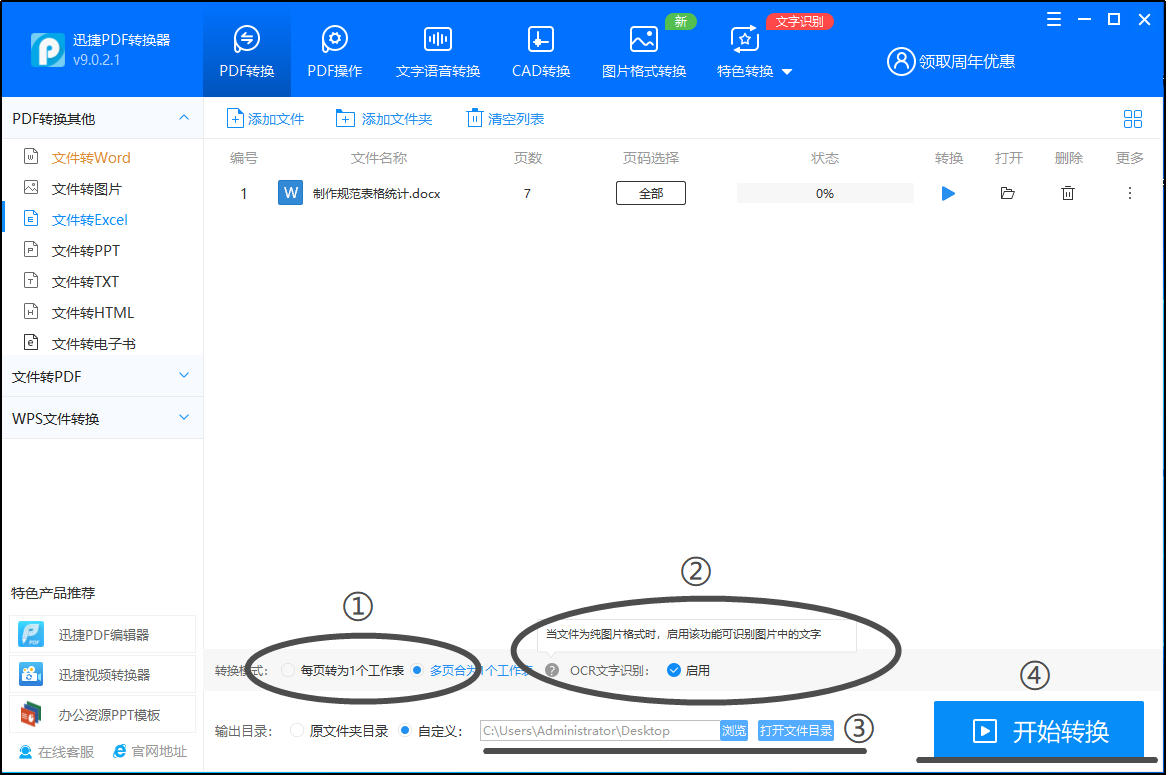The height and width of the screenshot is (775, 1168).
Task: Select 自定义 output directory option
Action: pos(404,730)
